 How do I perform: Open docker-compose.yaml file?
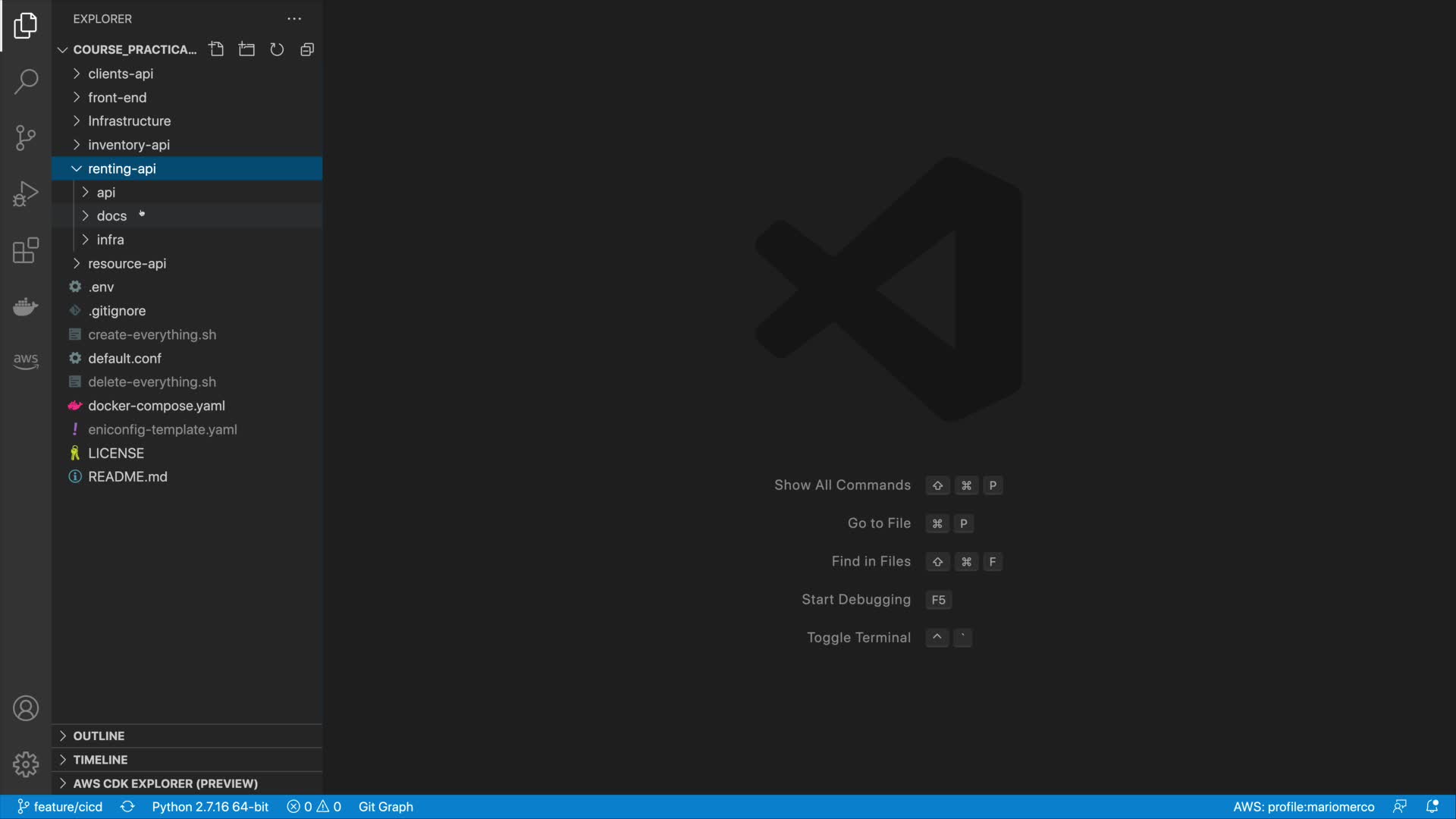point(156,406)
